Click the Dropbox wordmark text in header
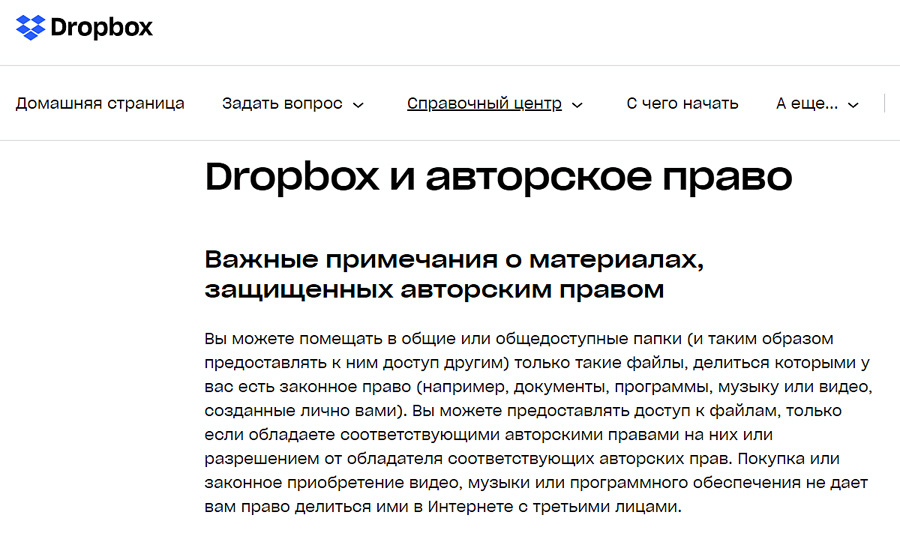This screenshot has height=533, width=900. tap(103, 27)
